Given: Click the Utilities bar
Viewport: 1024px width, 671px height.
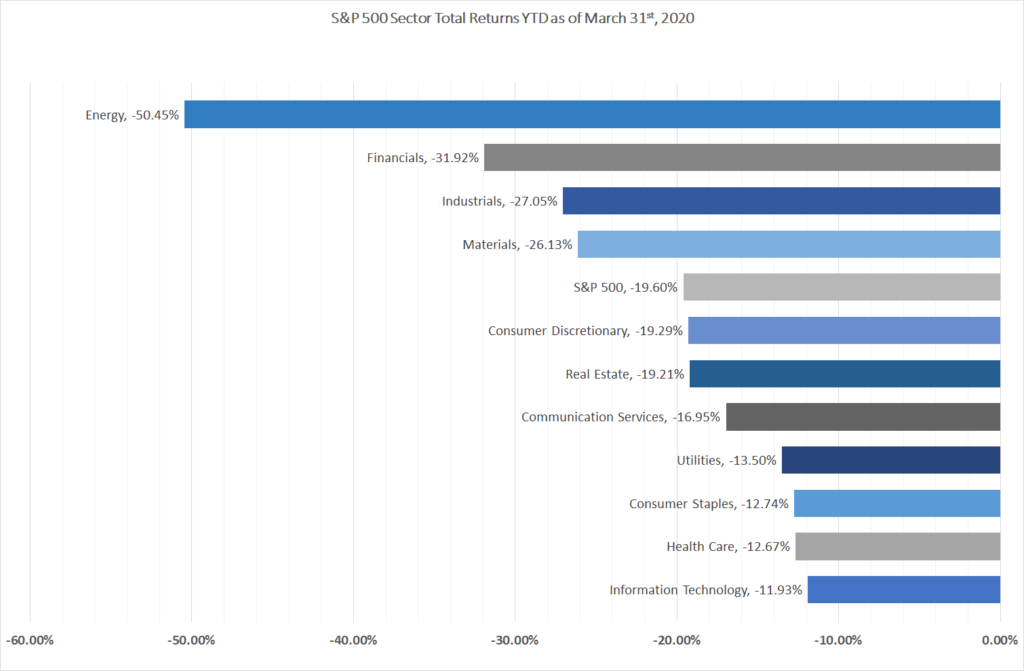Looking at the screenshot, I should 891,460.
